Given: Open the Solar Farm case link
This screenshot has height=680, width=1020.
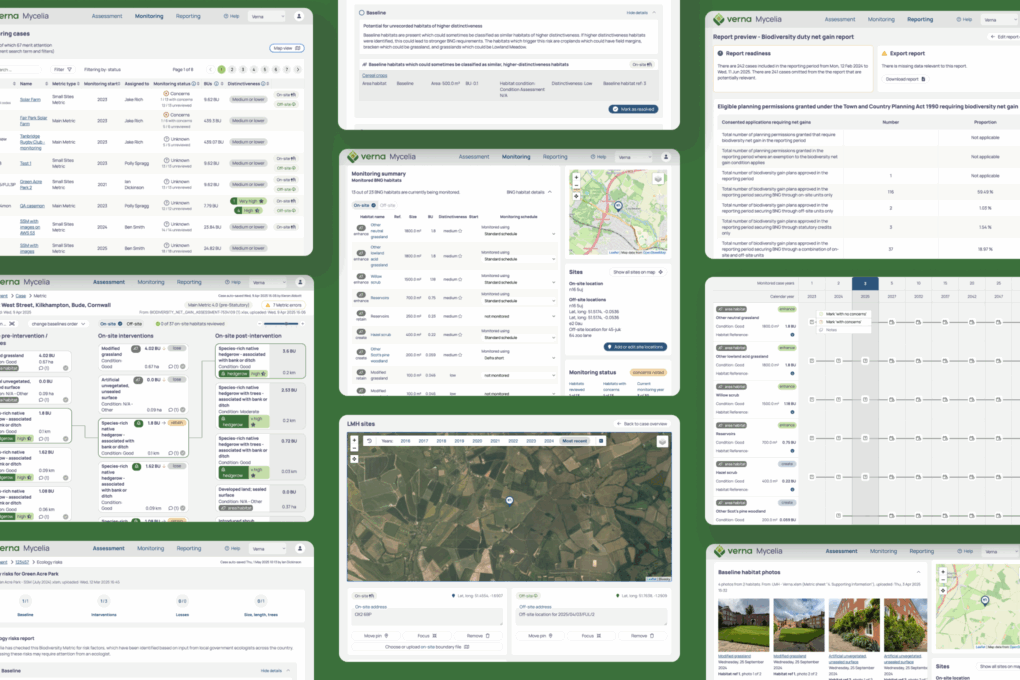Looking at the screenshot, I should pos(30,100).
